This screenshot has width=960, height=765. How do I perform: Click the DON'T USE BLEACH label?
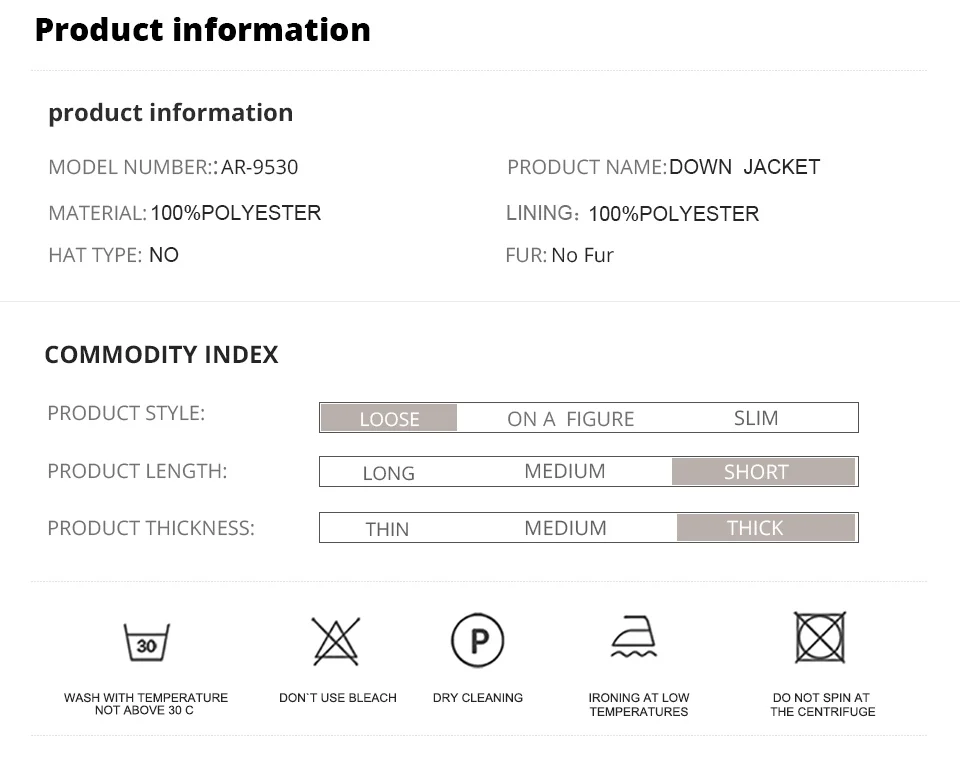coord(338,698)
